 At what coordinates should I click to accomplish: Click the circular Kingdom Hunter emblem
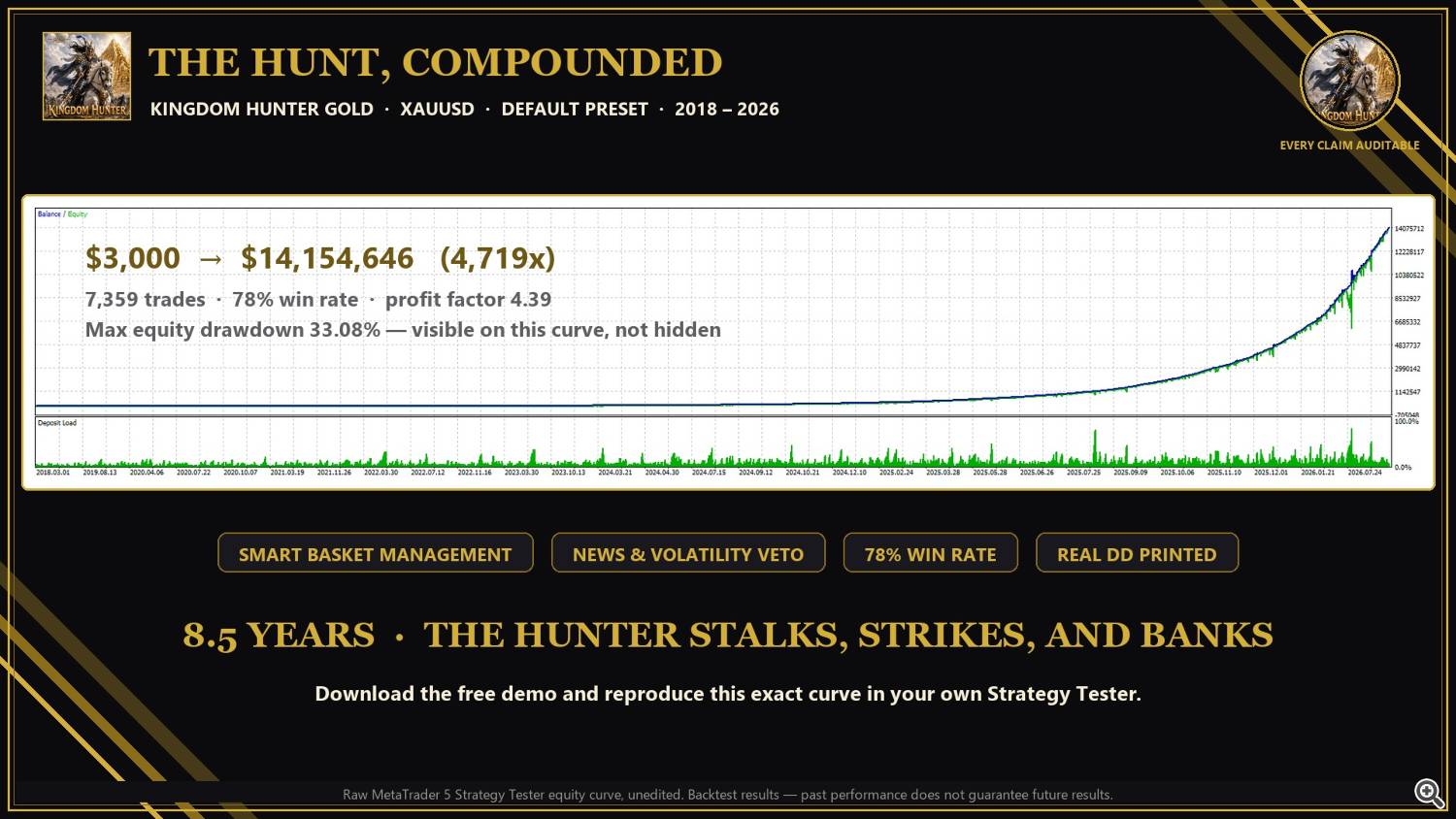pyautogui.click(x=1349, y=82)
